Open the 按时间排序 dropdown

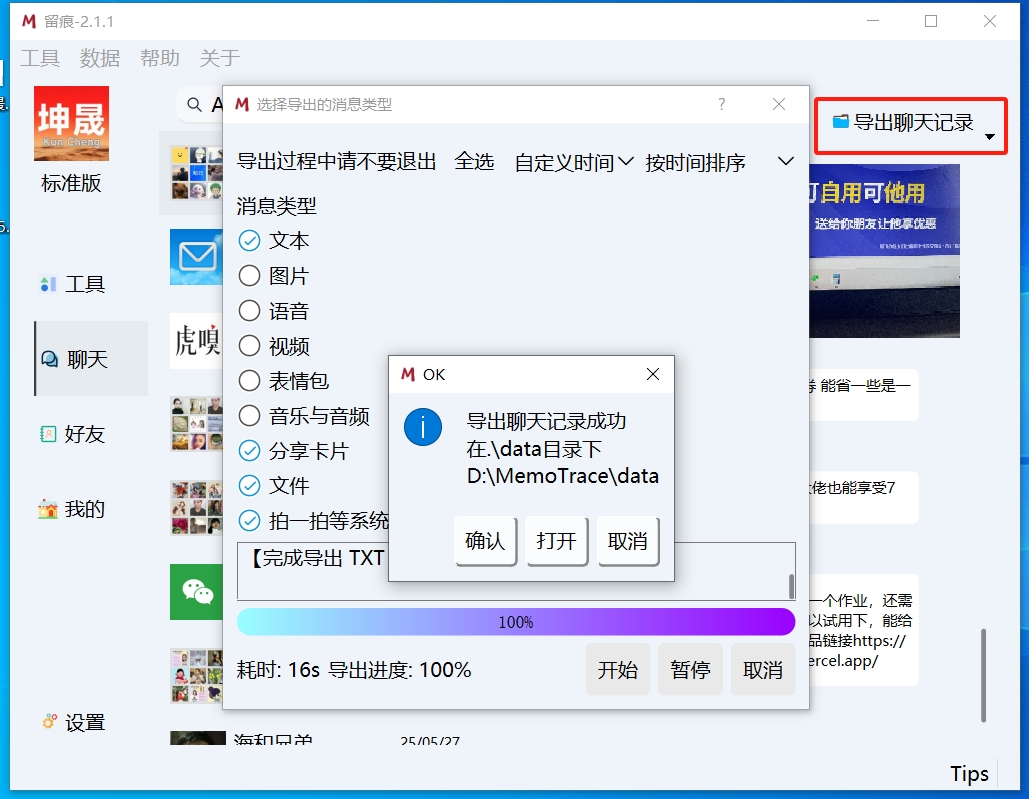click(719, 162)
